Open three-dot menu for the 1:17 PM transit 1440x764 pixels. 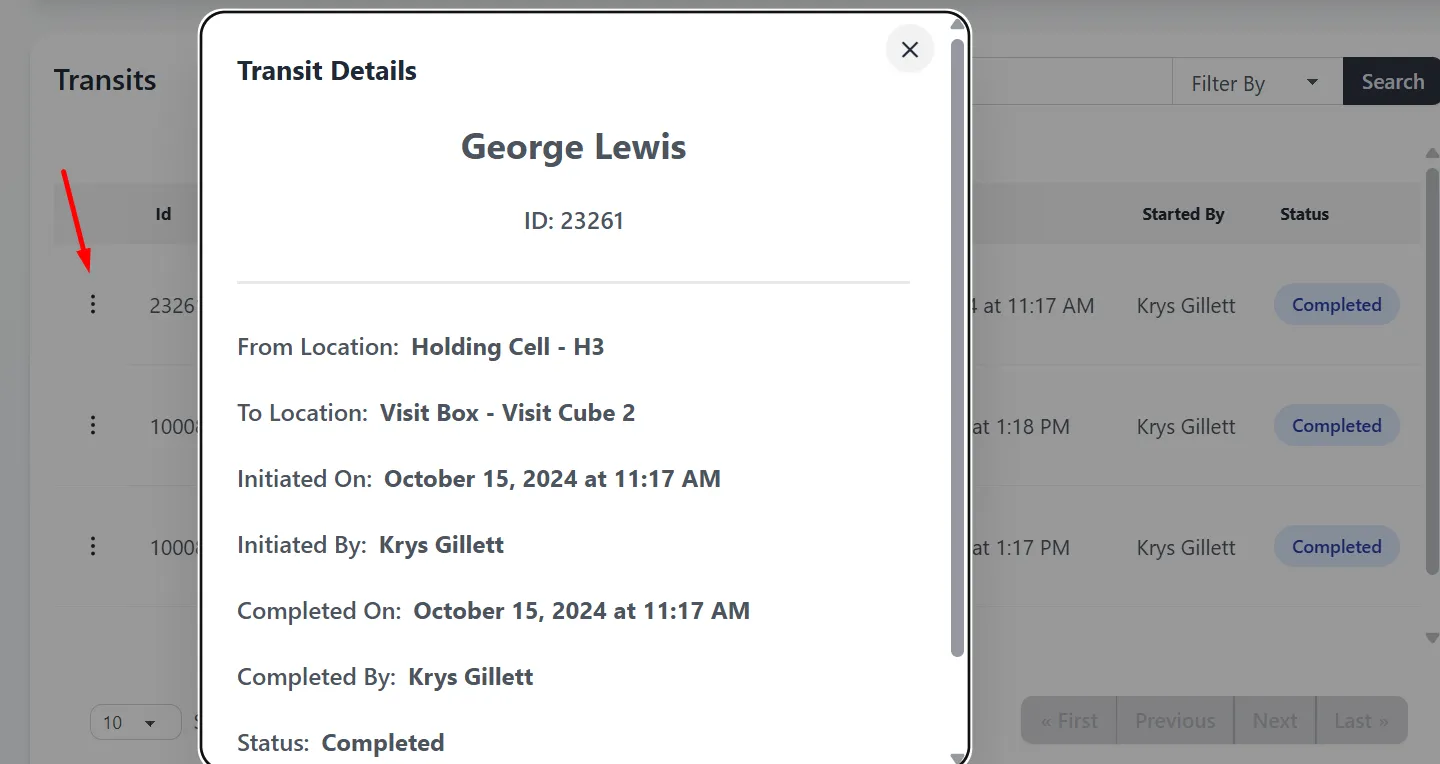[93, 546]
